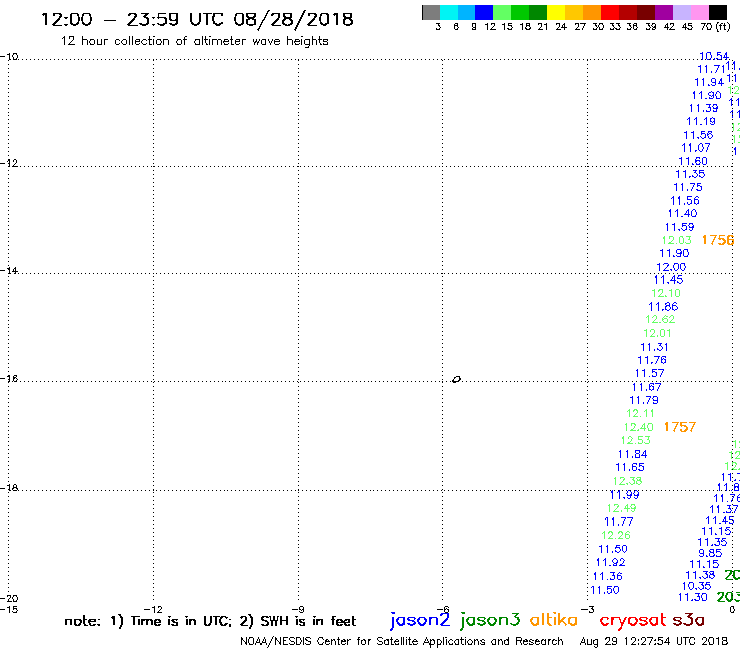Click the green 12.53 wave height value
This screenshot has width=740, height=650.
[x=636, y=440]
